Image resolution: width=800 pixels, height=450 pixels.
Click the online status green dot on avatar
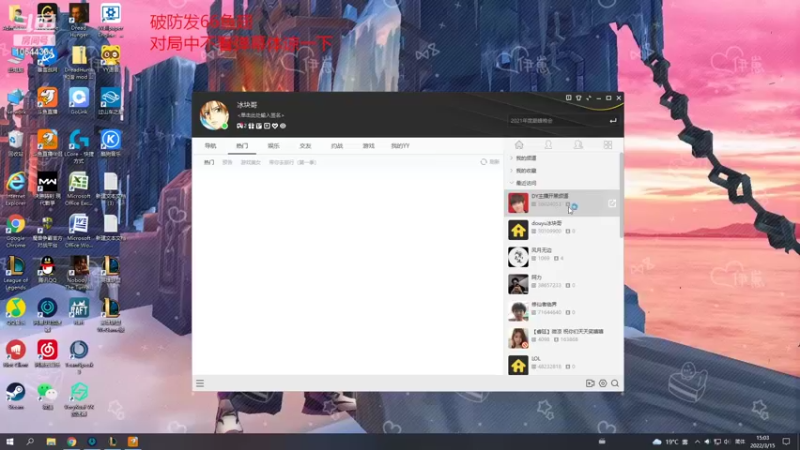coord(224,126)
